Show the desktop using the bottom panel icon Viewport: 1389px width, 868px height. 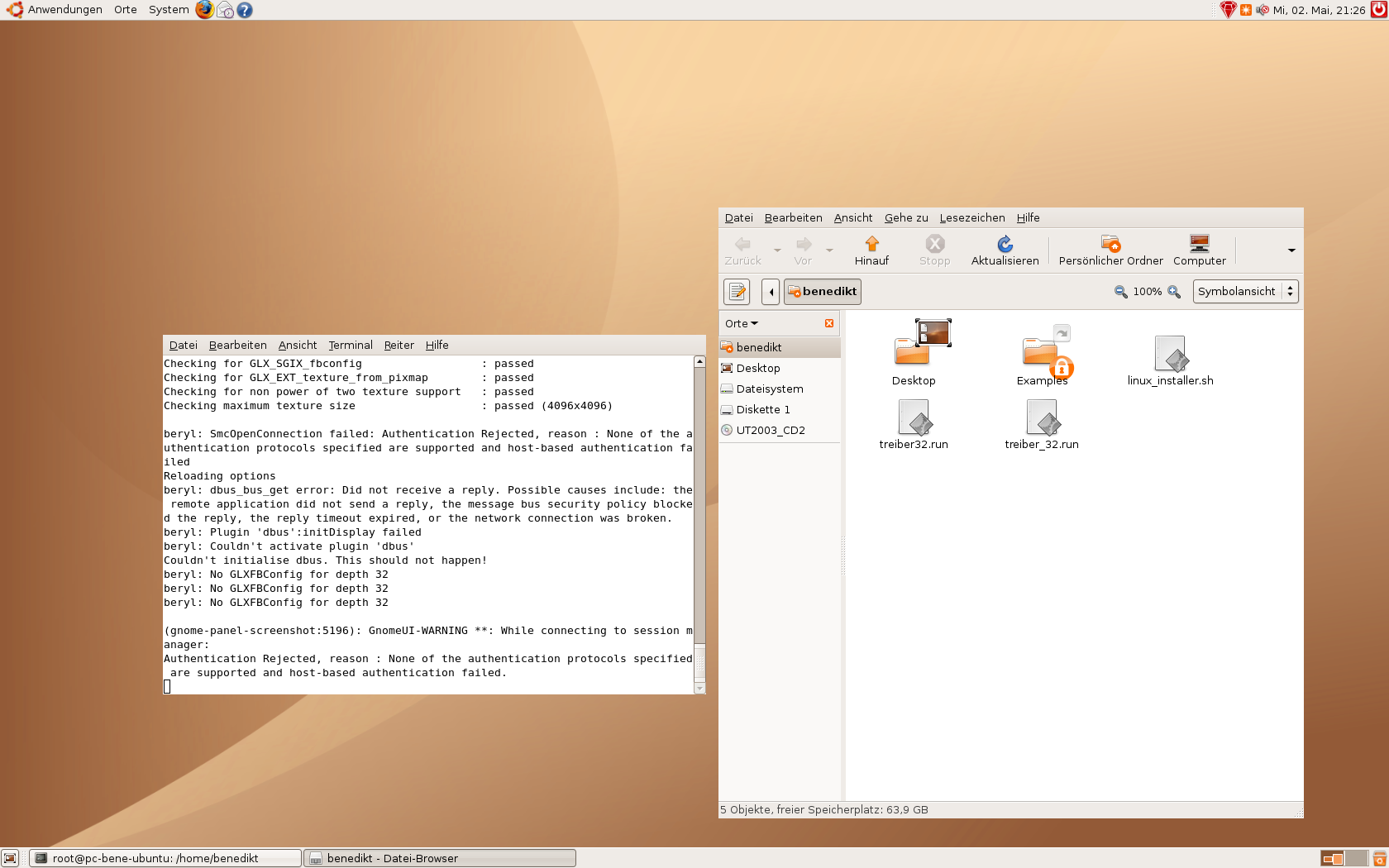click(x=10, y=858)
